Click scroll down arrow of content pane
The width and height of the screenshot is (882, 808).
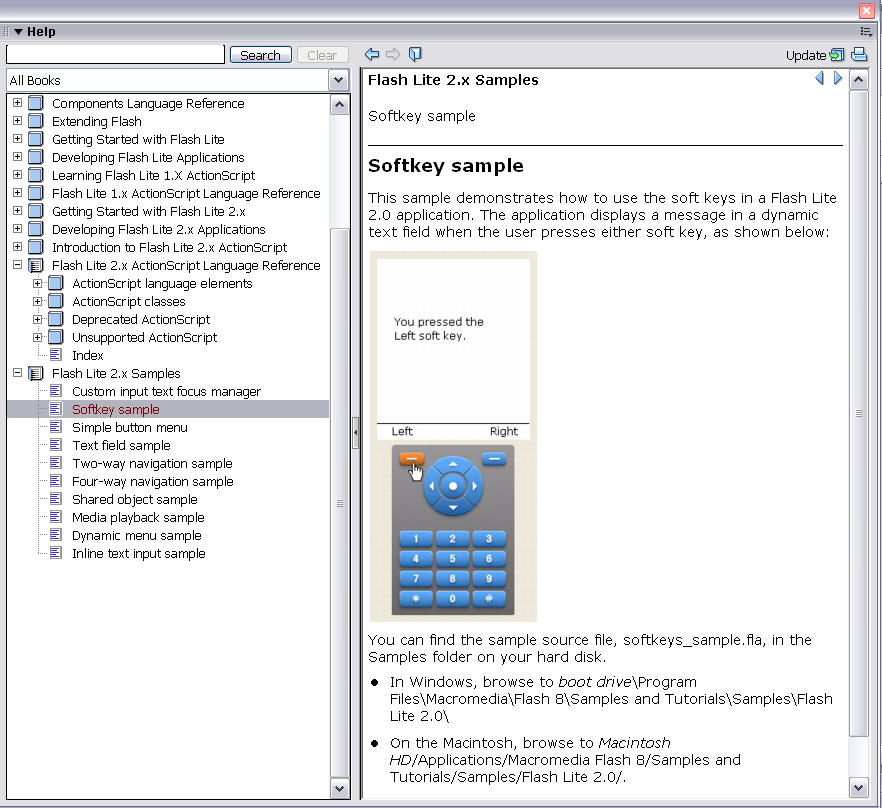tap(858, 789)
